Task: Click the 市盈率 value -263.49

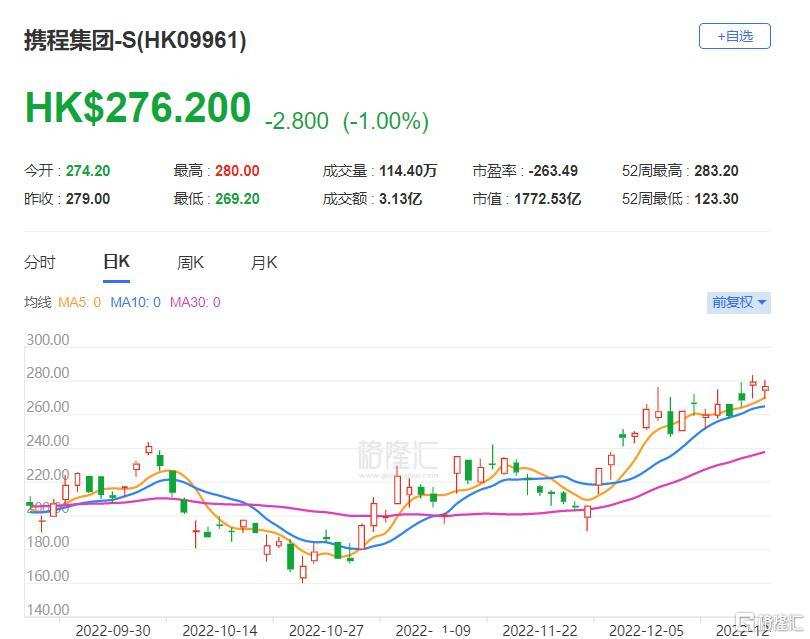Action: (553, 171)
